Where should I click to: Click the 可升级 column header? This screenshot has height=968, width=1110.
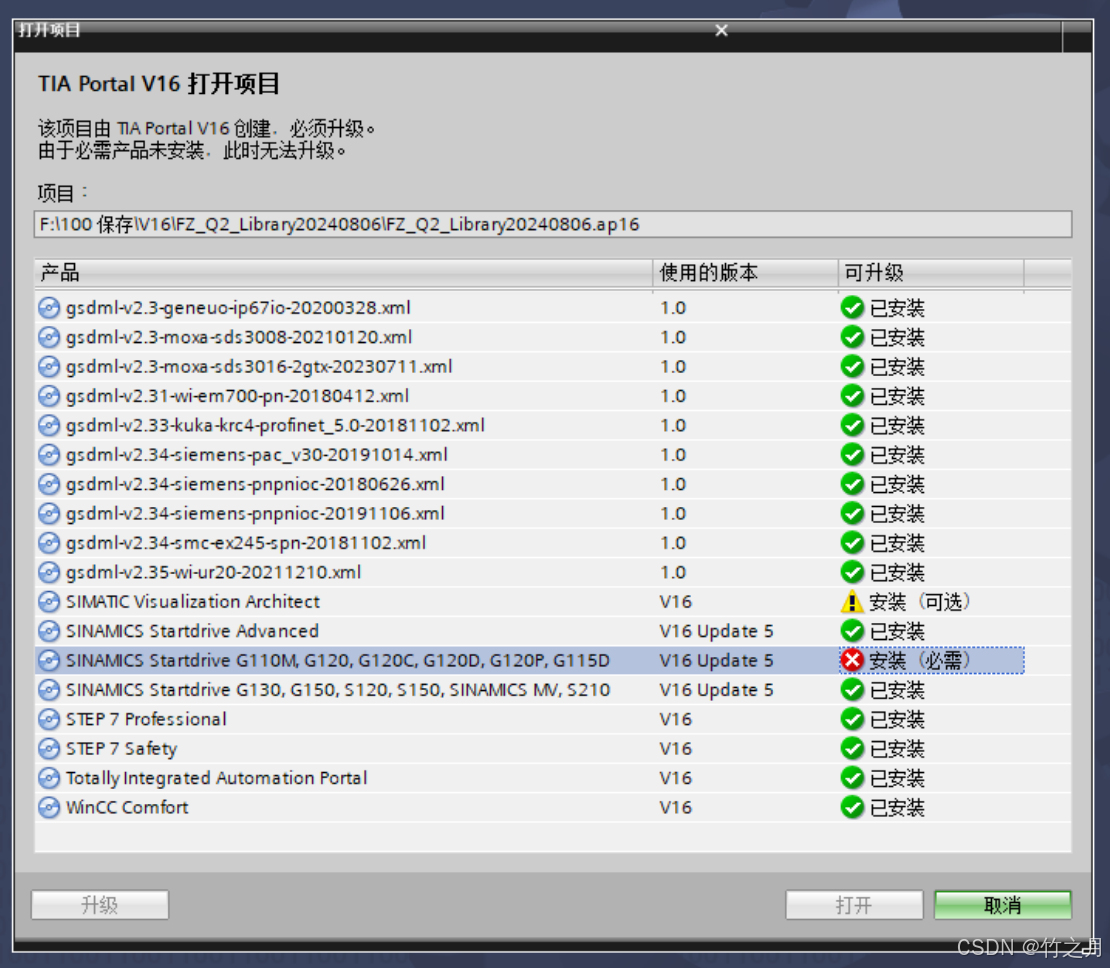coord(931,273)
